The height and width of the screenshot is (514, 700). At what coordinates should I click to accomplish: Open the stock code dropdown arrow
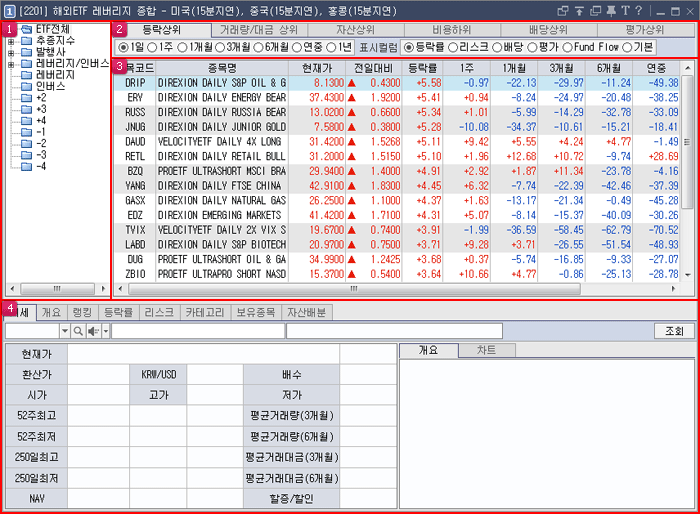[x=65, y=331]
